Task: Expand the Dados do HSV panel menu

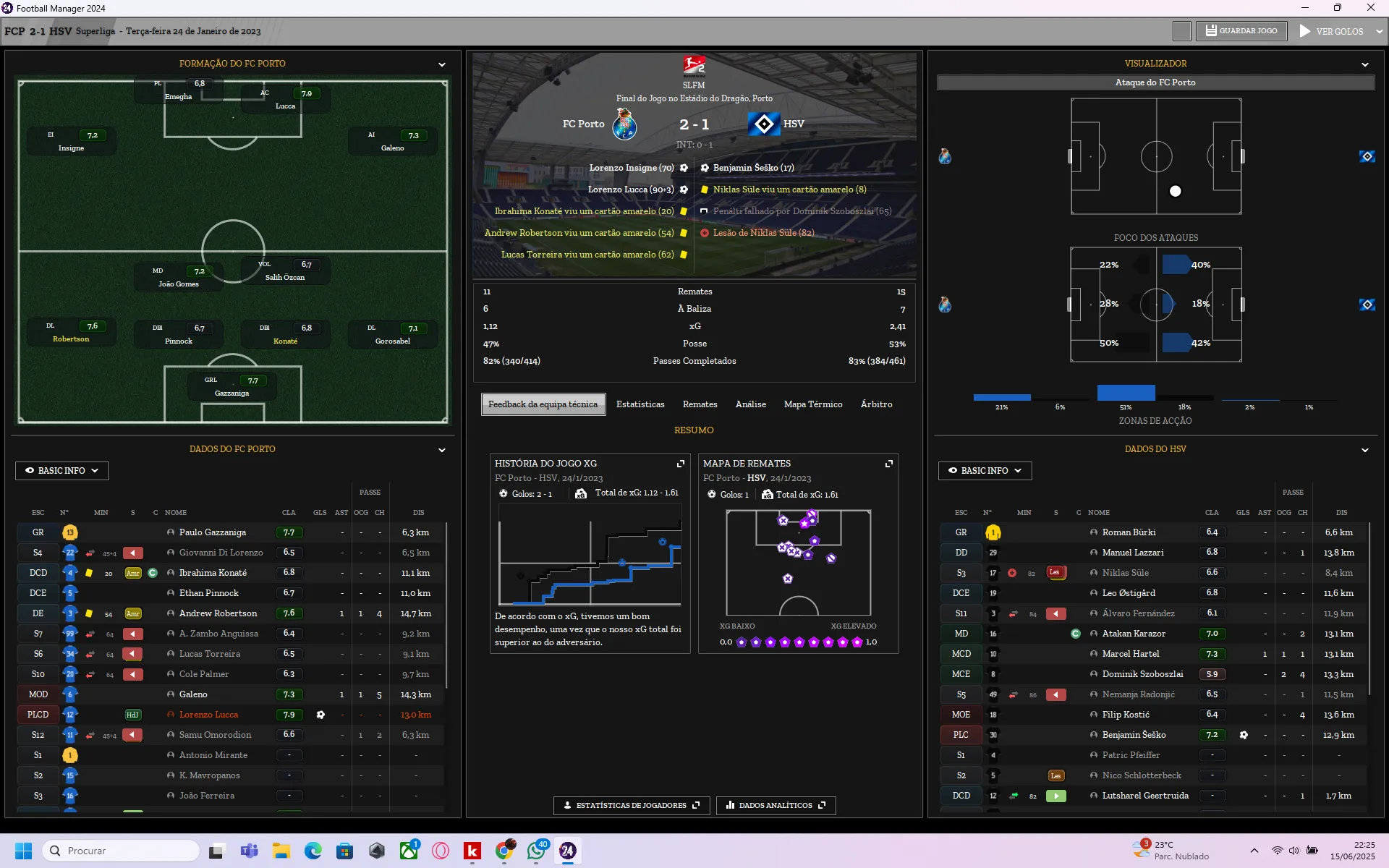Action: [x=1365, y=450]
